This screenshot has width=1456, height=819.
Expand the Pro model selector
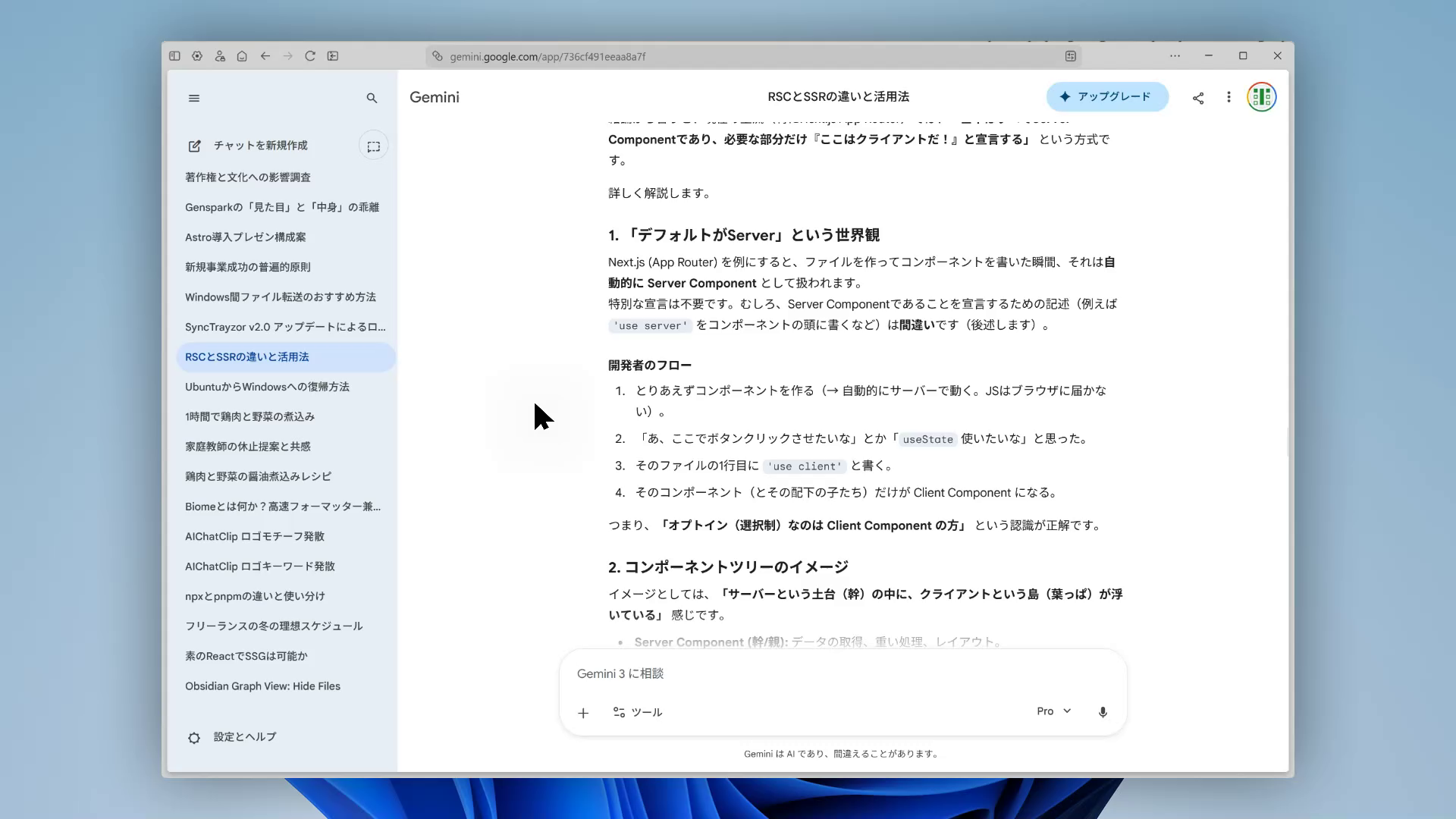pyautogui.click(x=1054, y=711)
